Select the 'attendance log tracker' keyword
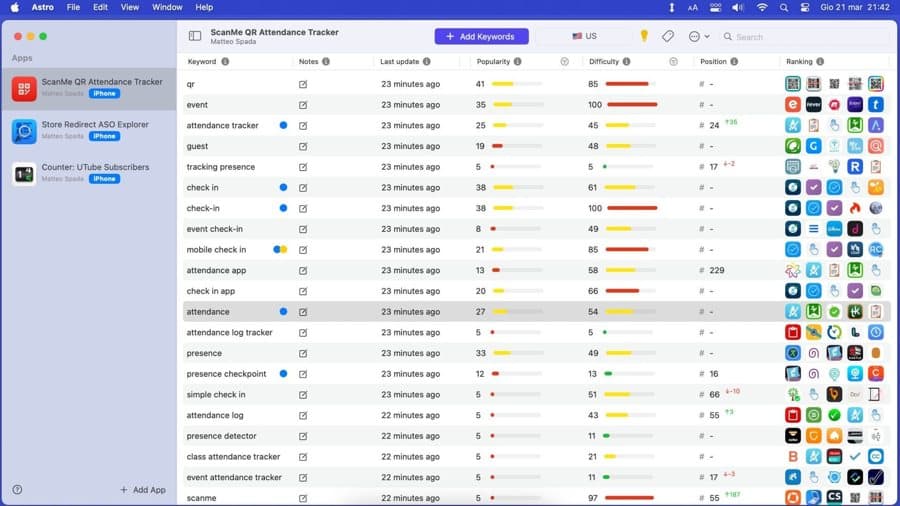900x506 pixels. 230,332
